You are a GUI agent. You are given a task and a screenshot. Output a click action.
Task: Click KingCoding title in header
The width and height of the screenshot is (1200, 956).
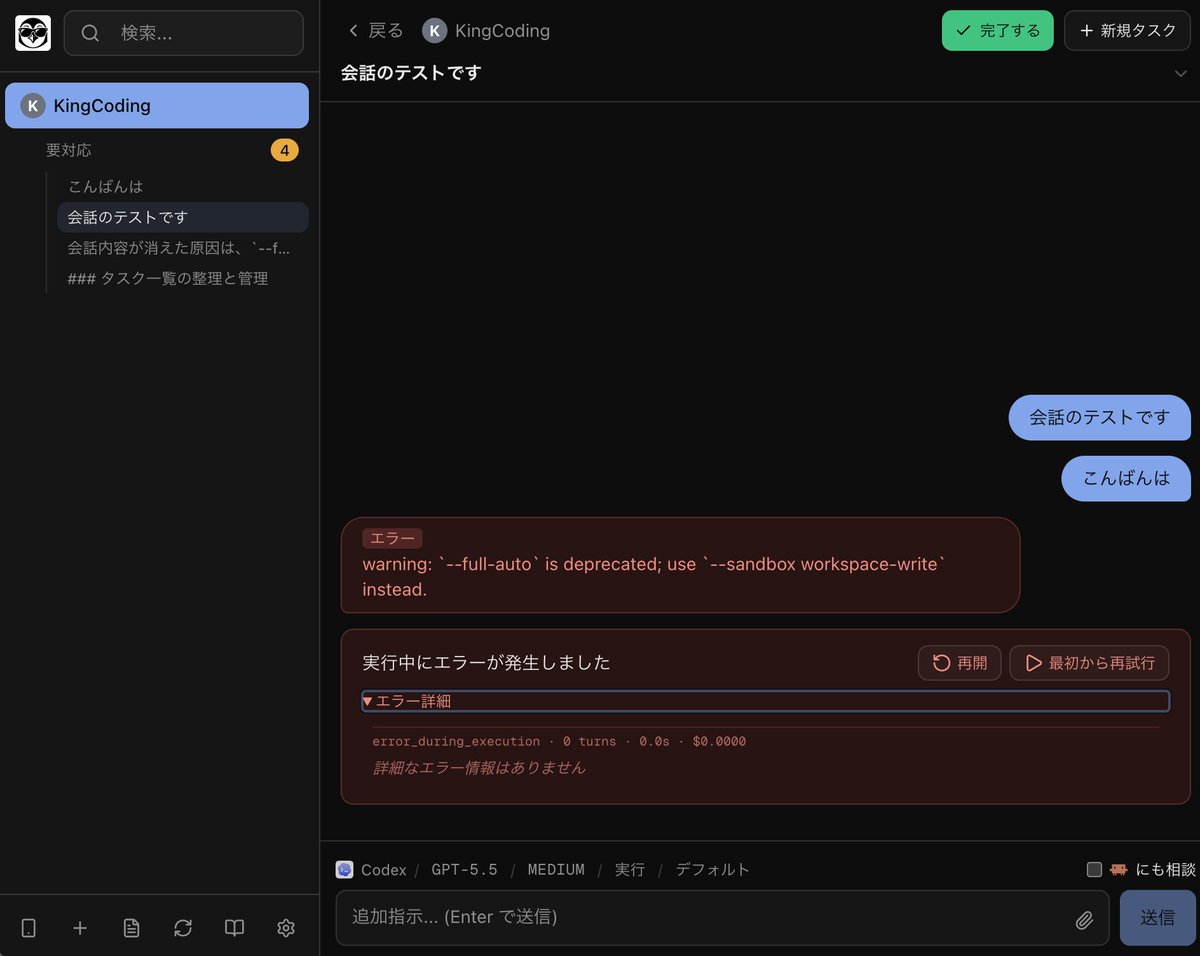pos(502,31)
